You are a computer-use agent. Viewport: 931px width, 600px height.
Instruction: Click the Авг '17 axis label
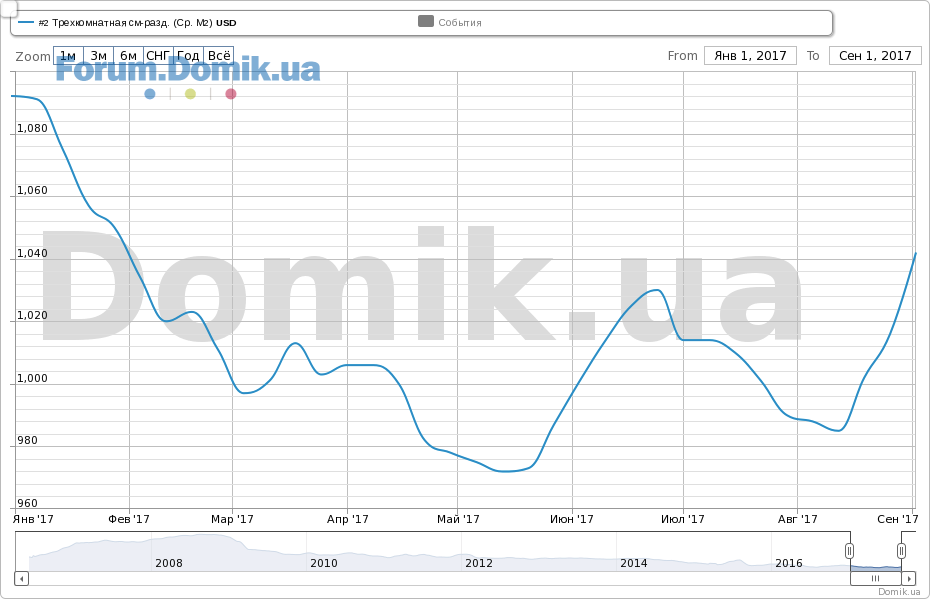(797, 519)
